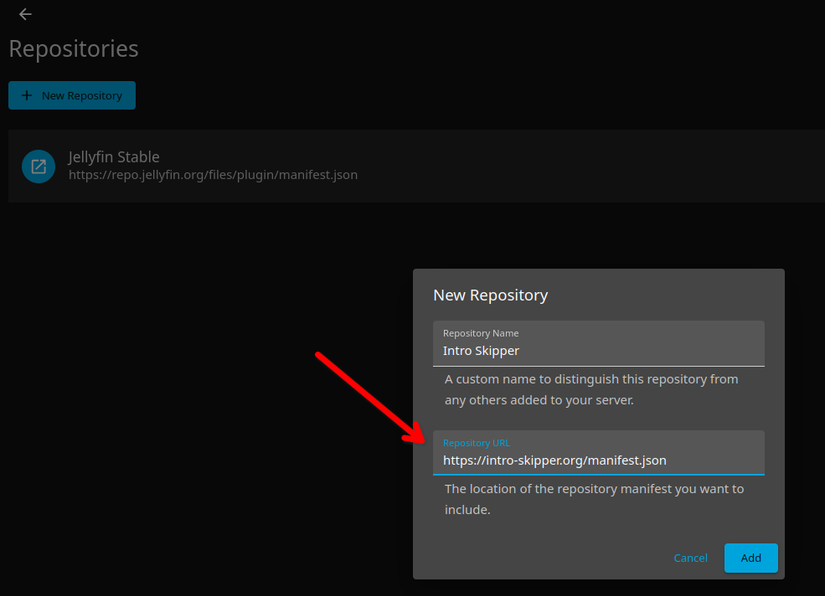Click the New Repository button label text

coord(81,95)
